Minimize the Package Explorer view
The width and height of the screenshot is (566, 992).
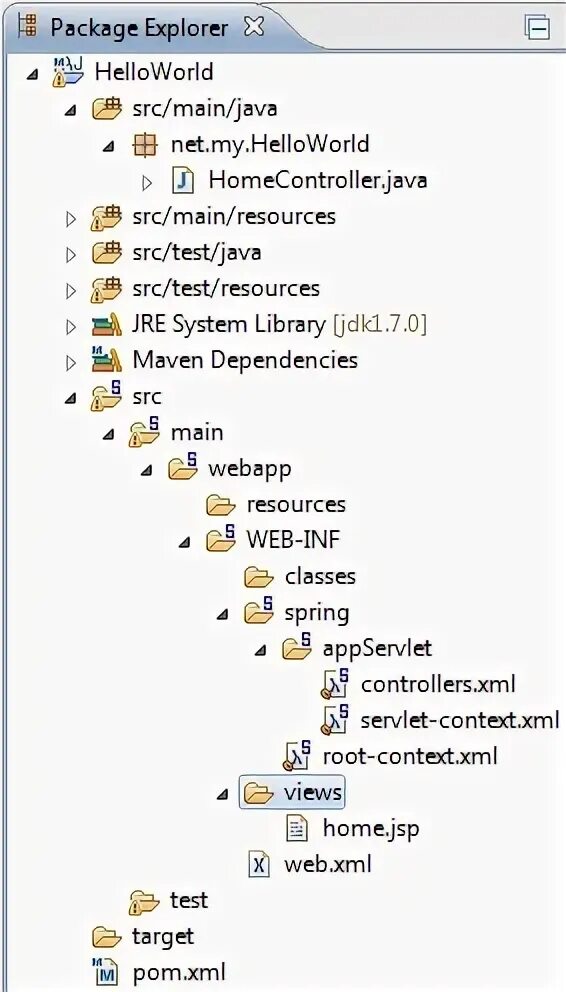point(536,27)
